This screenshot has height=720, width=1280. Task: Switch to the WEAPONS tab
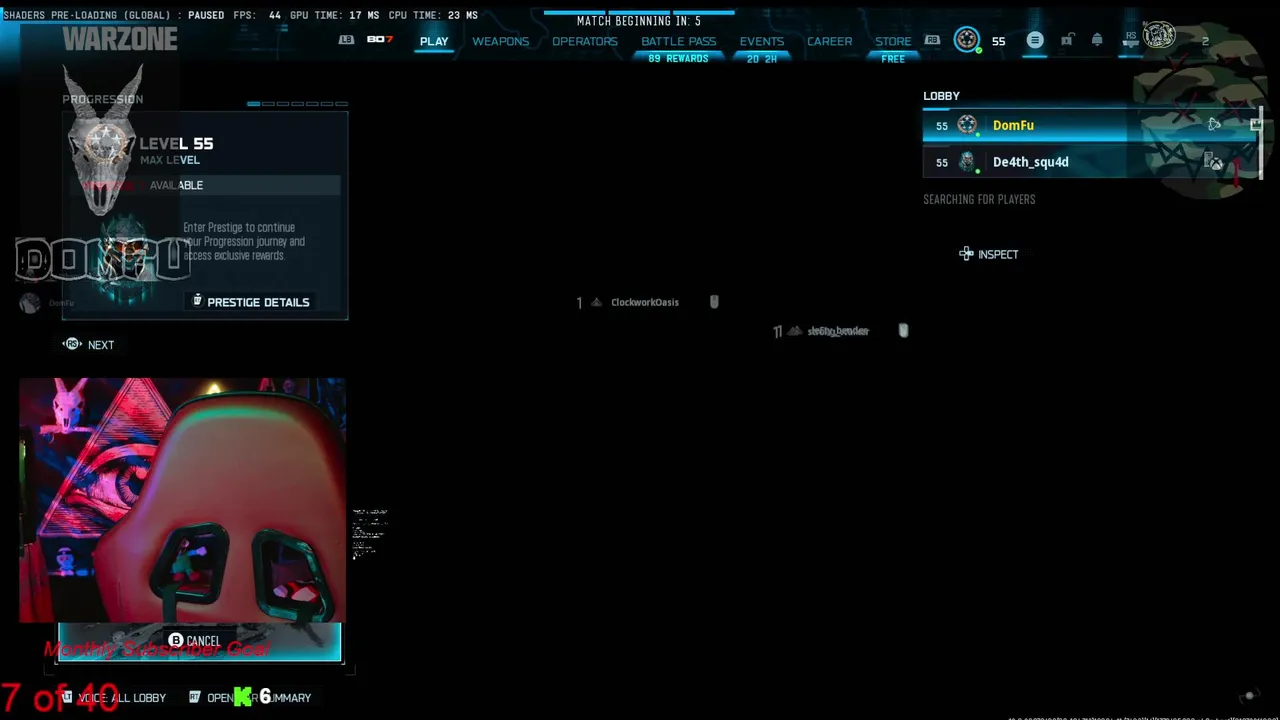[x=501, y=41]
